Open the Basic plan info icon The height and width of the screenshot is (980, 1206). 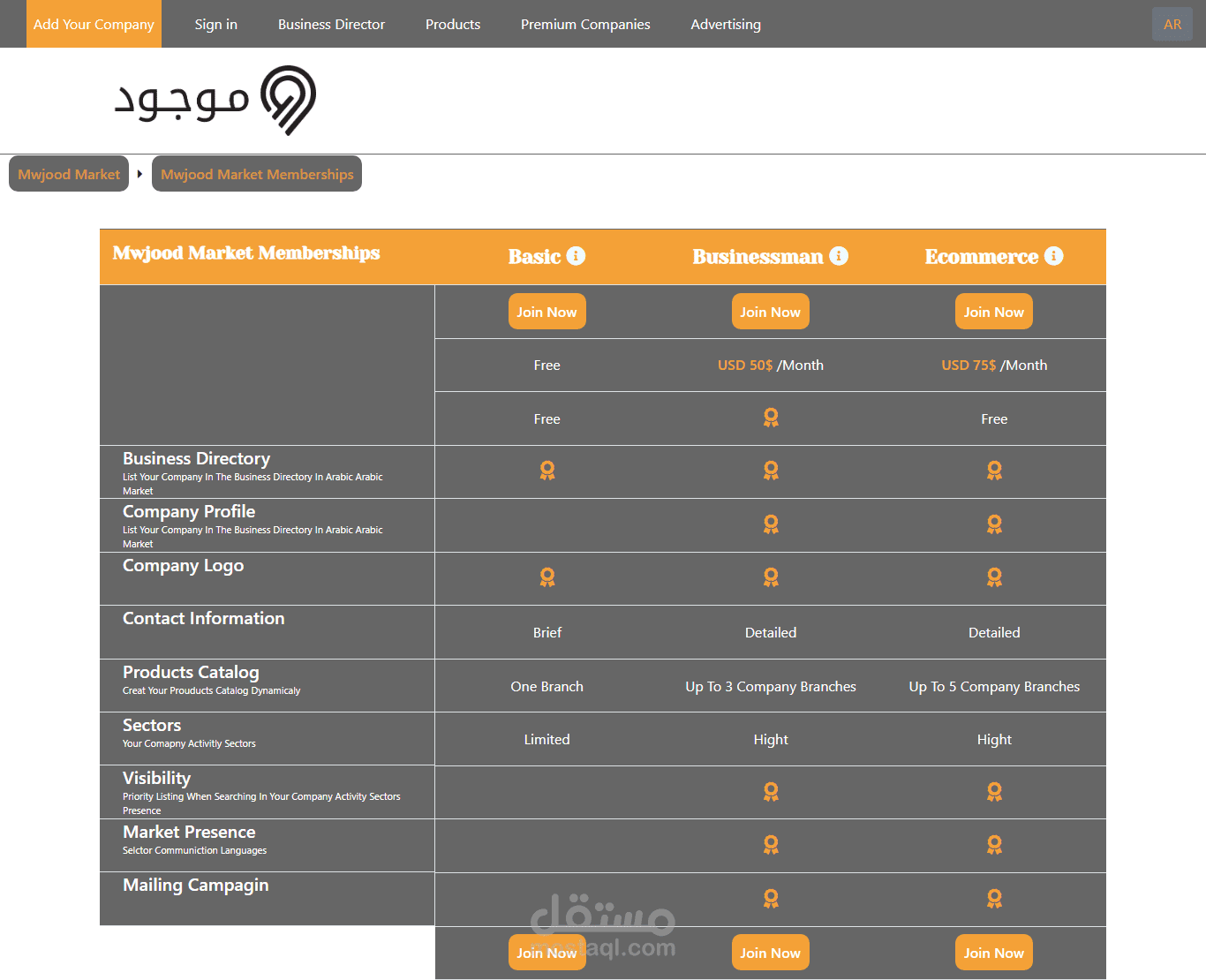(x=576, y=256)
